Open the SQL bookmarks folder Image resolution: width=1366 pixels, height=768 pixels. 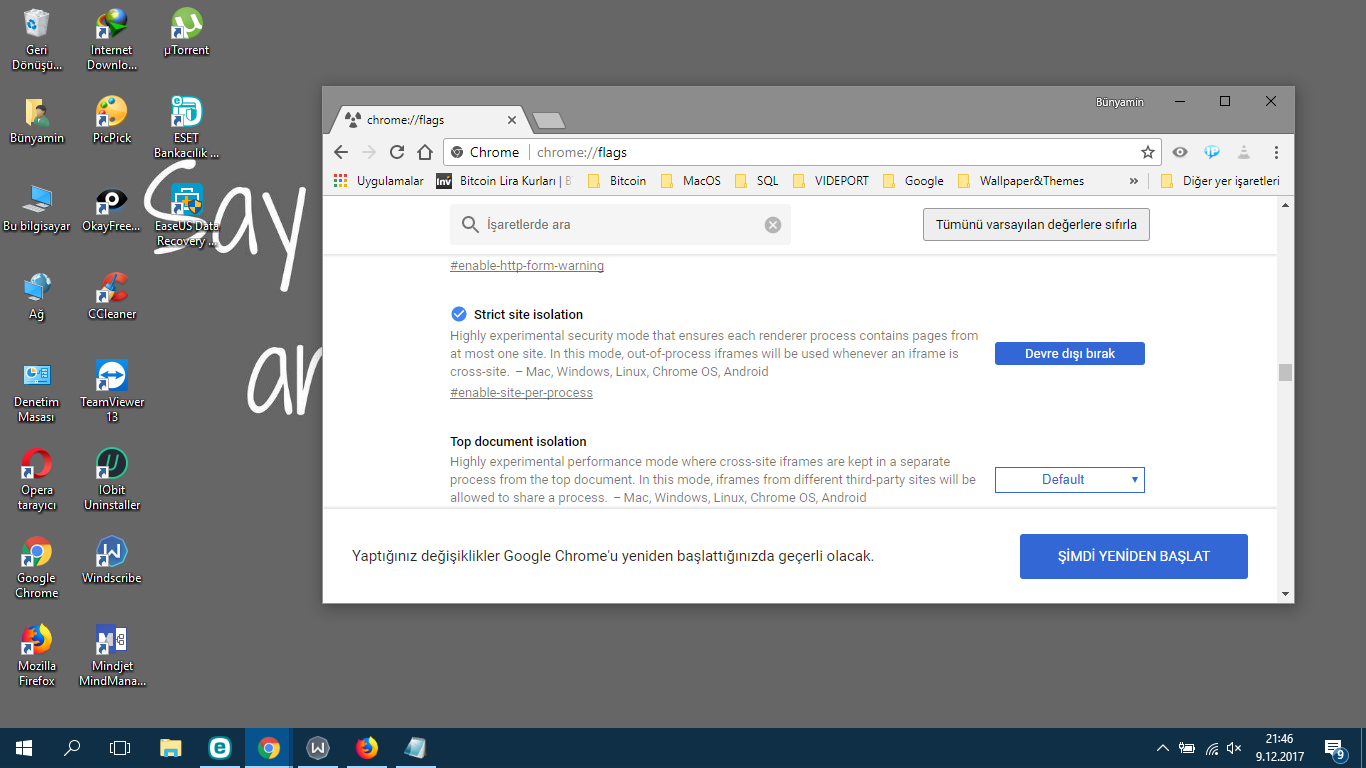tap(756, 181)
